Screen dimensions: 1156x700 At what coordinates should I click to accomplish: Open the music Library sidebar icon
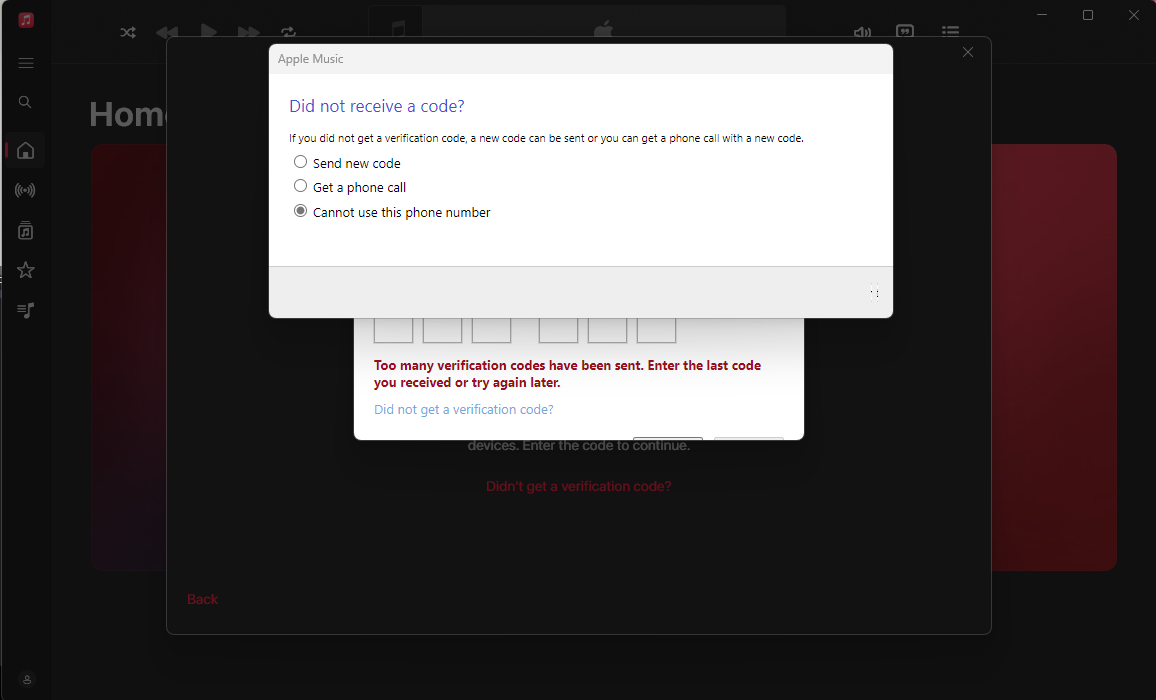pyautogui.click(x=25, y=231)
